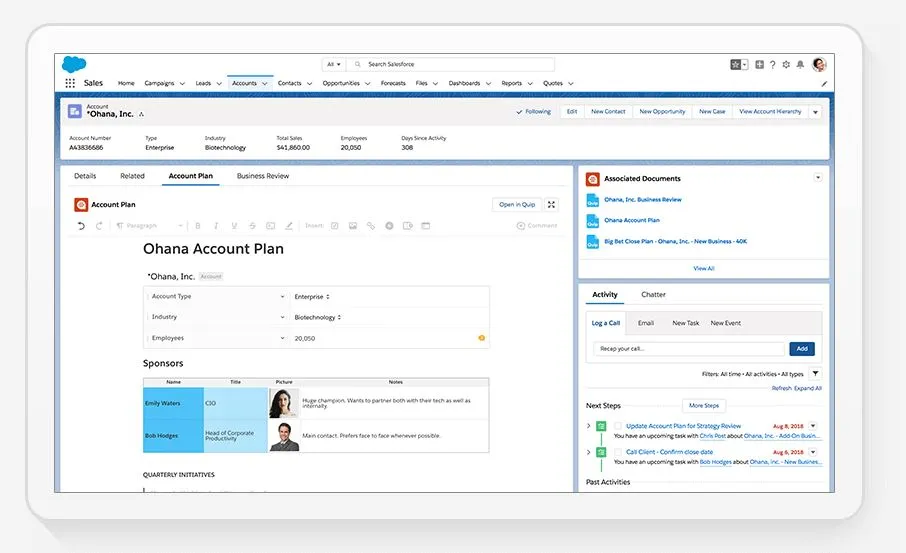Check the Call Client task checkbox
The image size is (906, 553).
coord(618,452)
